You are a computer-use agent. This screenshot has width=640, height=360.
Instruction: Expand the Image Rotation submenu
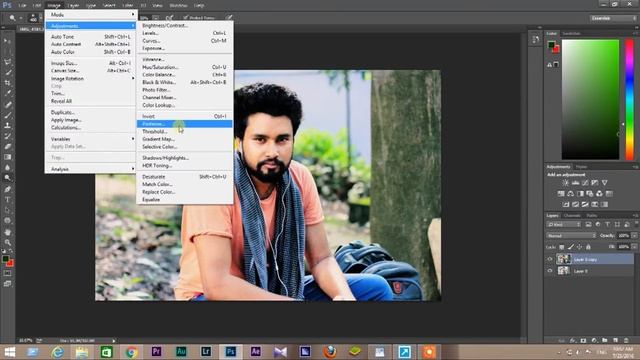point(91,78)
